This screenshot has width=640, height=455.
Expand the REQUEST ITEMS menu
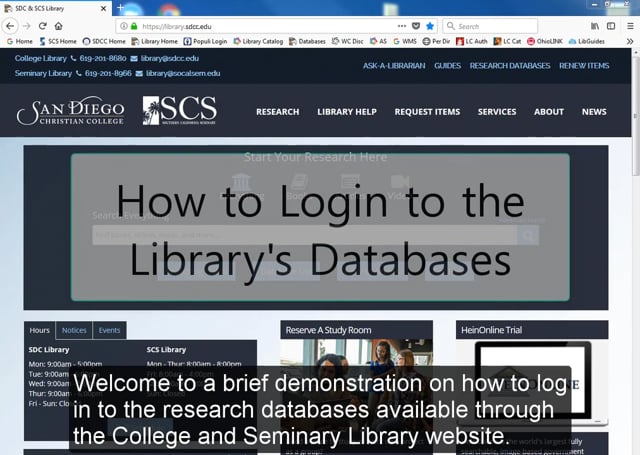coord(427,112)
